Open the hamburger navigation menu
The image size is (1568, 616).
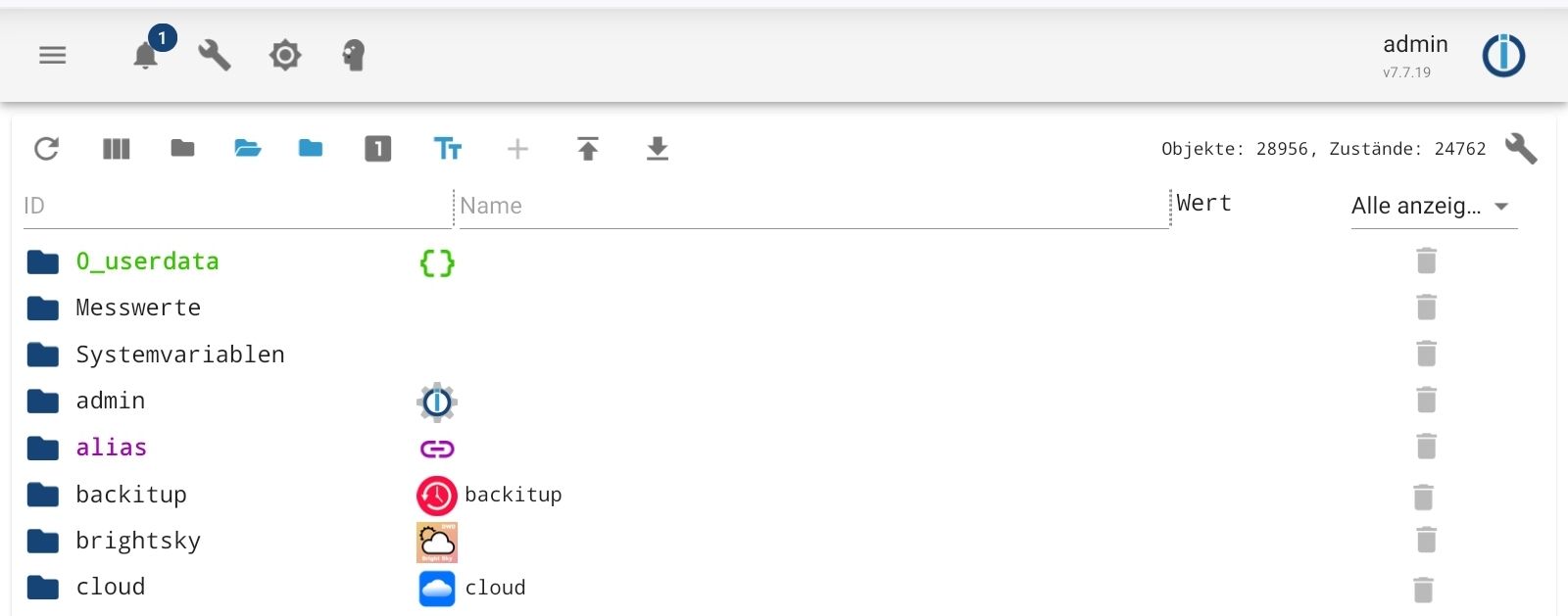[x=52, y=56]
